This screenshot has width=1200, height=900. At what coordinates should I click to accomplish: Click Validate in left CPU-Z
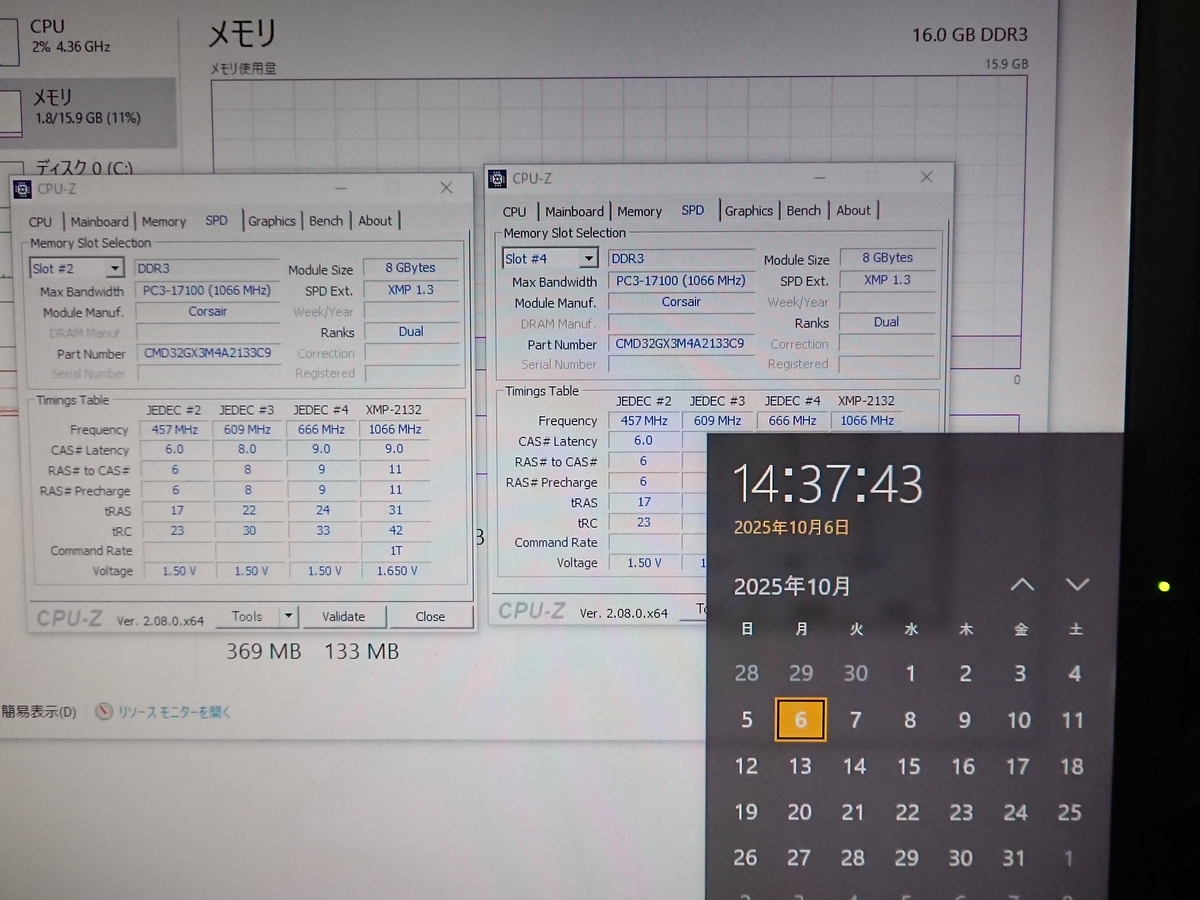(x=343, y=617)
